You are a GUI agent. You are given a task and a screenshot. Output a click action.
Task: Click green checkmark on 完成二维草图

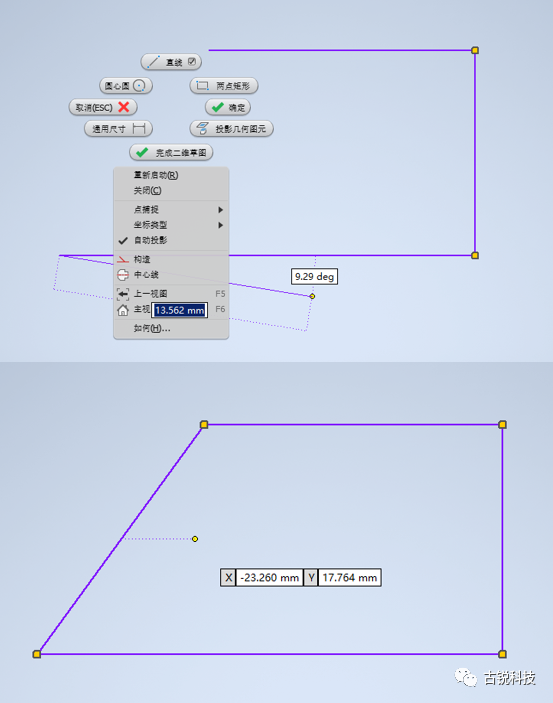(x=142, y=152)
